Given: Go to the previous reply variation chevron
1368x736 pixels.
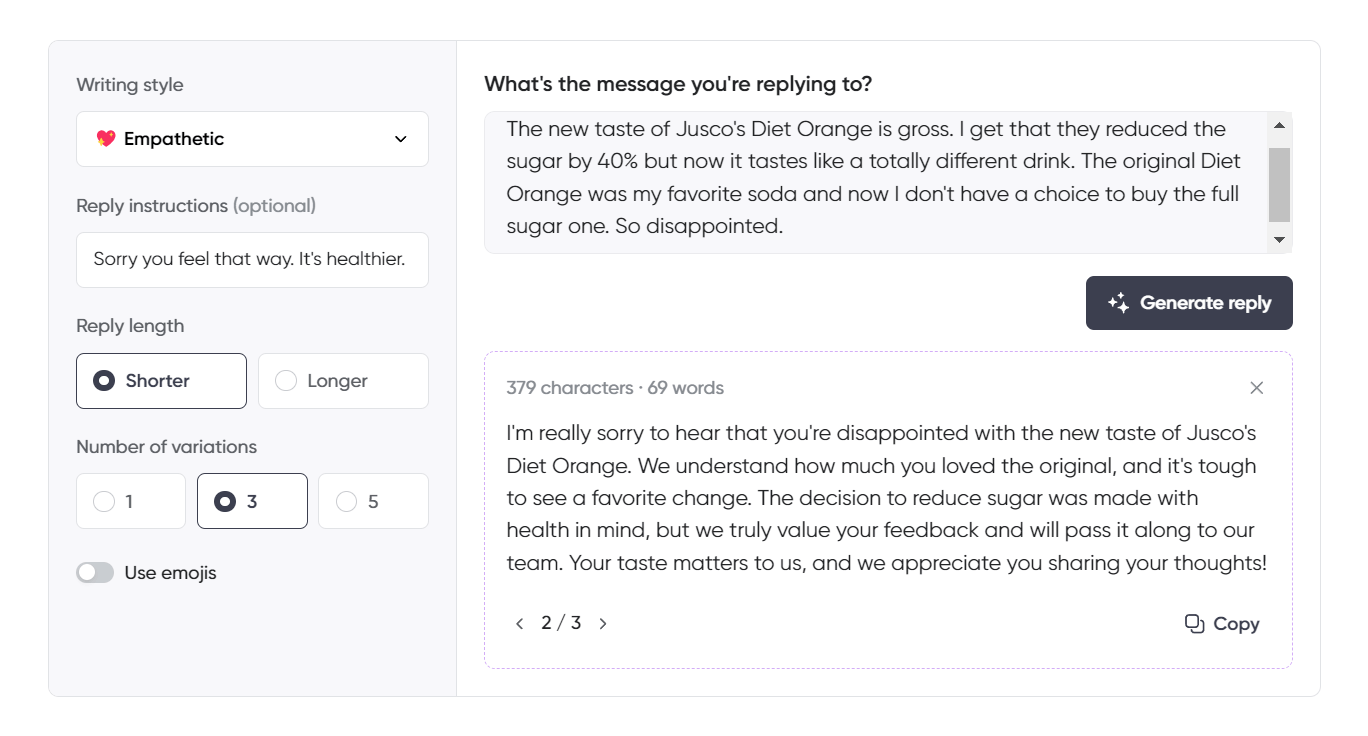Looking at the screenshot, I should (520, 622).
